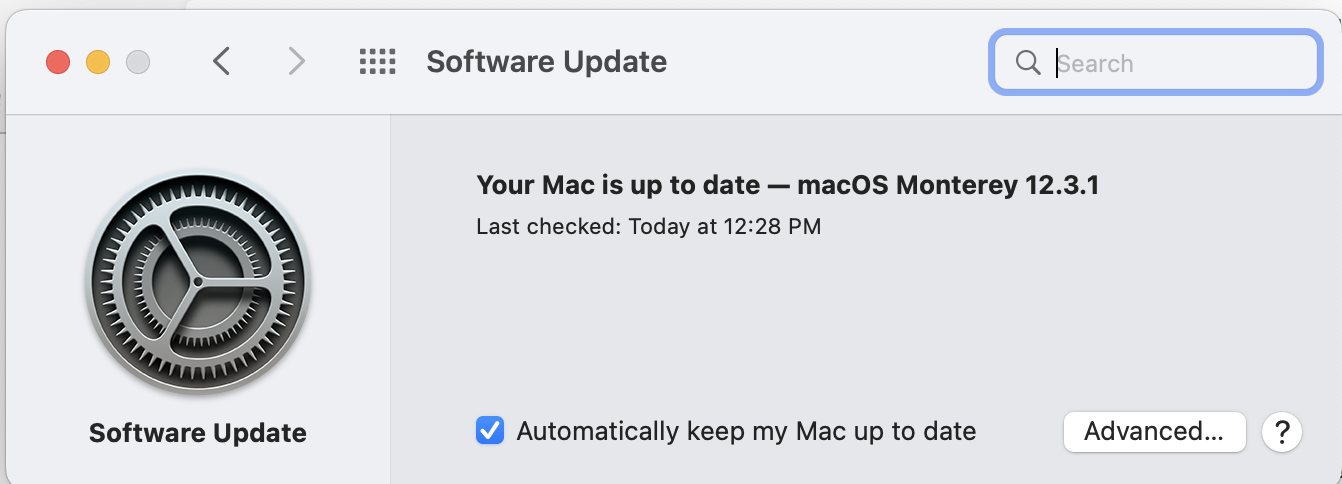Go back to the previous preference pane
The height and width of the screenshot is (484, 1342).
[x=222, y=62]
